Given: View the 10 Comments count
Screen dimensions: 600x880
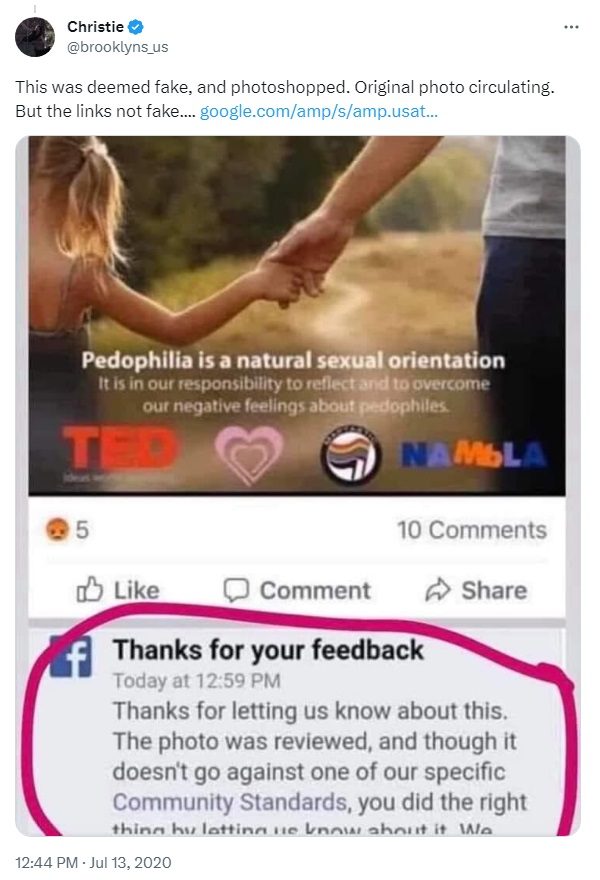Looking at the screenshot, I should 471,530.
